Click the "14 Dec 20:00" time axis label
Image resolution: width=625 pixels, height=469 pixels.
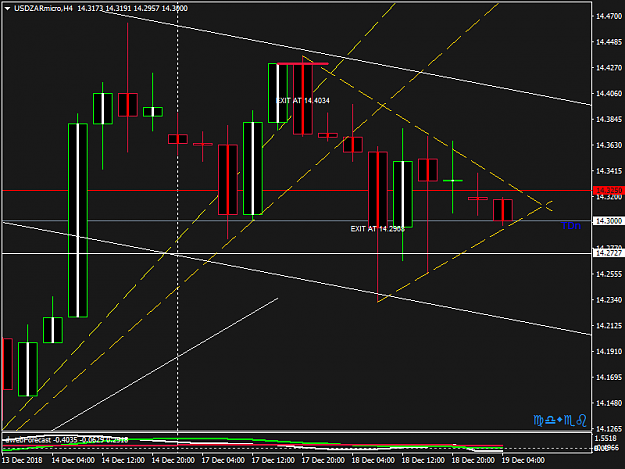pyautogui.click(x=173, y=460)
